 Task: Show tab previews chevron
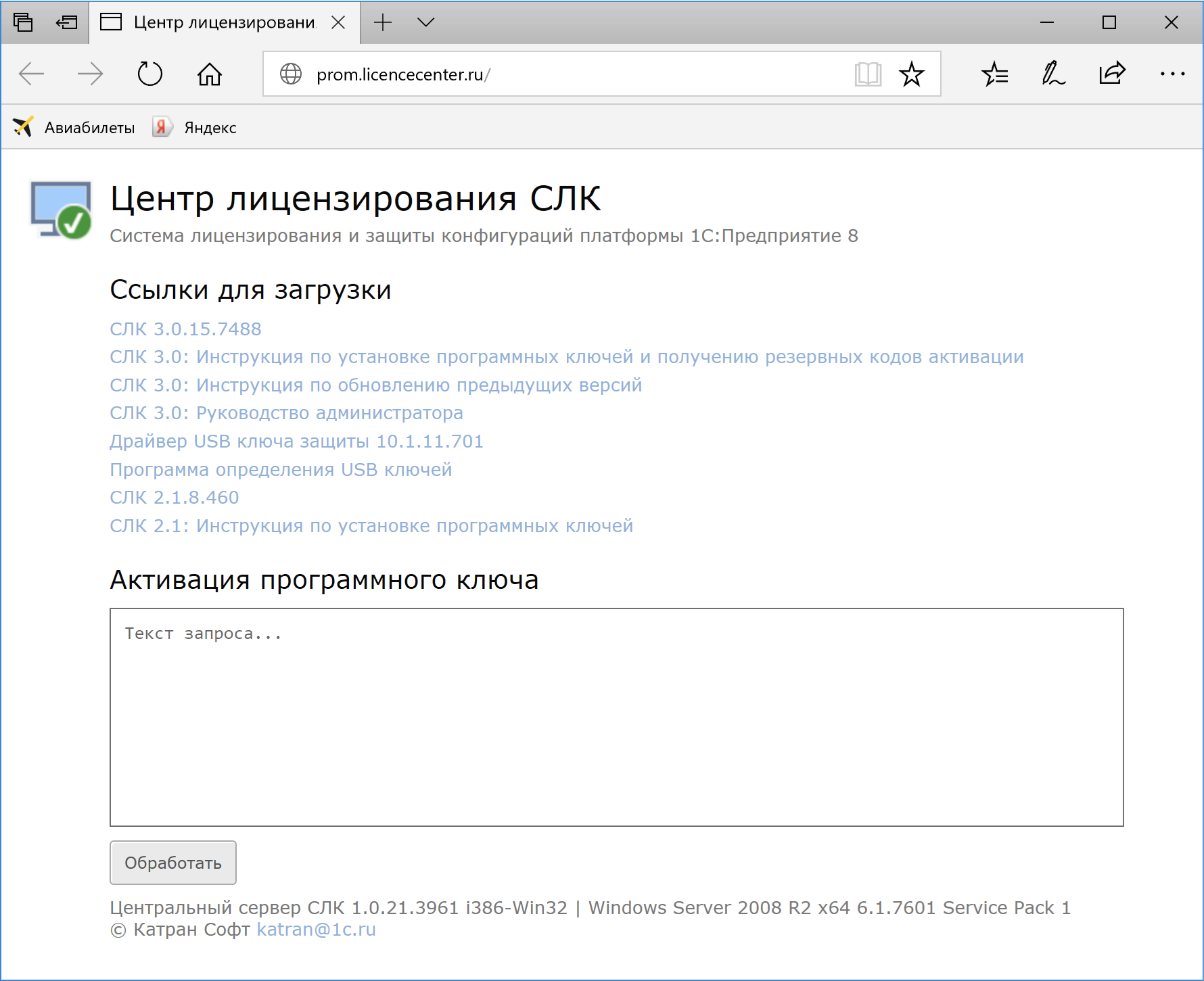(426, 22)
